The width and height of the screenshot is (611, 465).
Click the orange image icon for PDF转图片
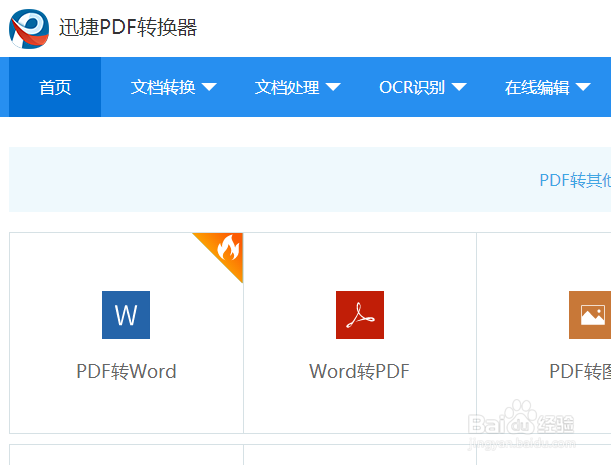(590, 315)
